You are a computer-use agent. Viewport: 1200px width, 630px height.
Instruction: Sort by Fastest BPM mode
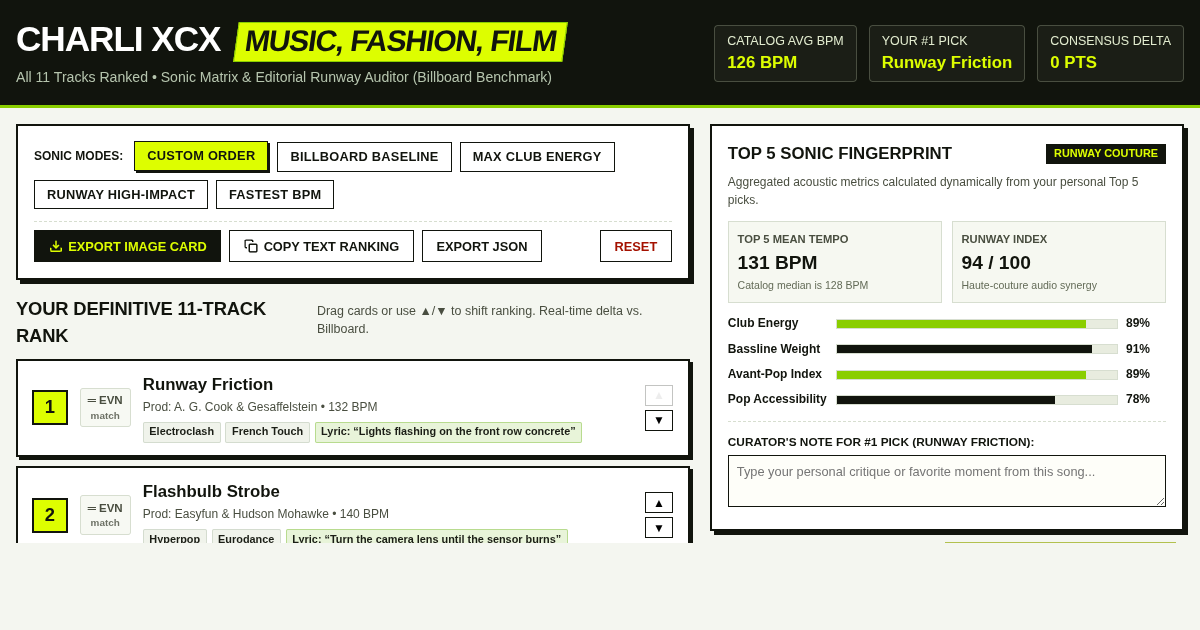(275, 194)
